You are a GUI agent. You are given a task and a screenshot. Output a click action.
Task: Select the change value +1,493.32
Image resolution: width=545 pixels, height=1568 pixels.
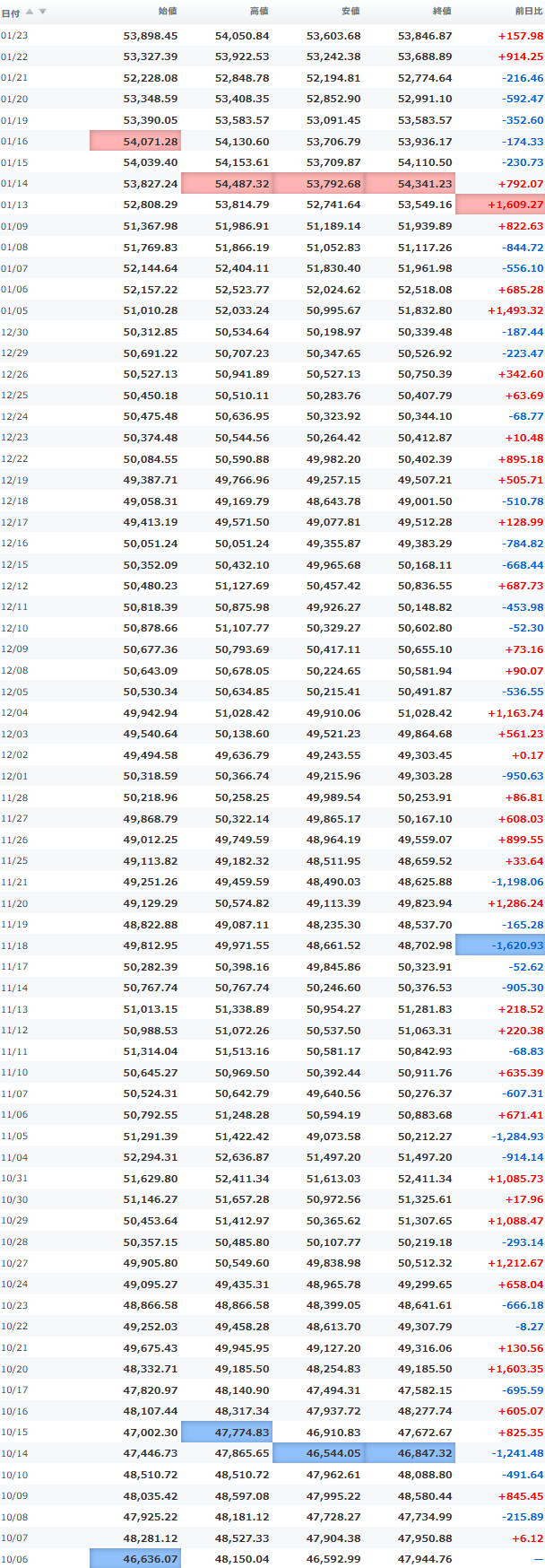tap(515, 310)
